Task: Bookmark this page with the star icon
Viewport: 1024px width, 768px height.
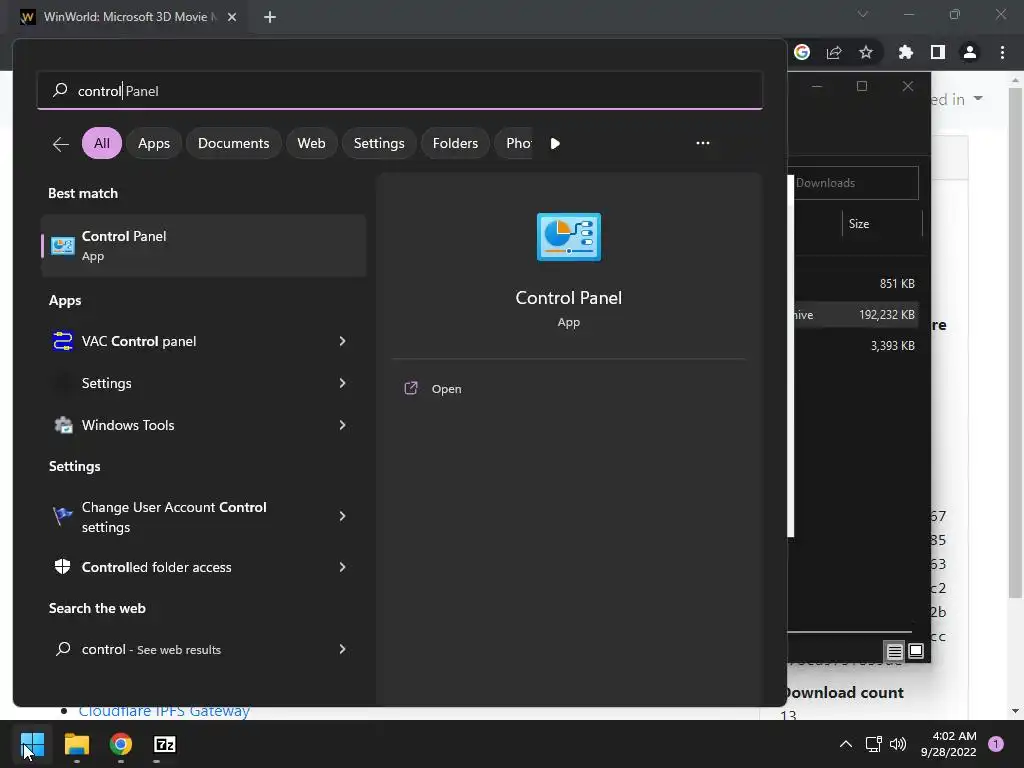Action: pyautogui.click(x=865, y=52)
